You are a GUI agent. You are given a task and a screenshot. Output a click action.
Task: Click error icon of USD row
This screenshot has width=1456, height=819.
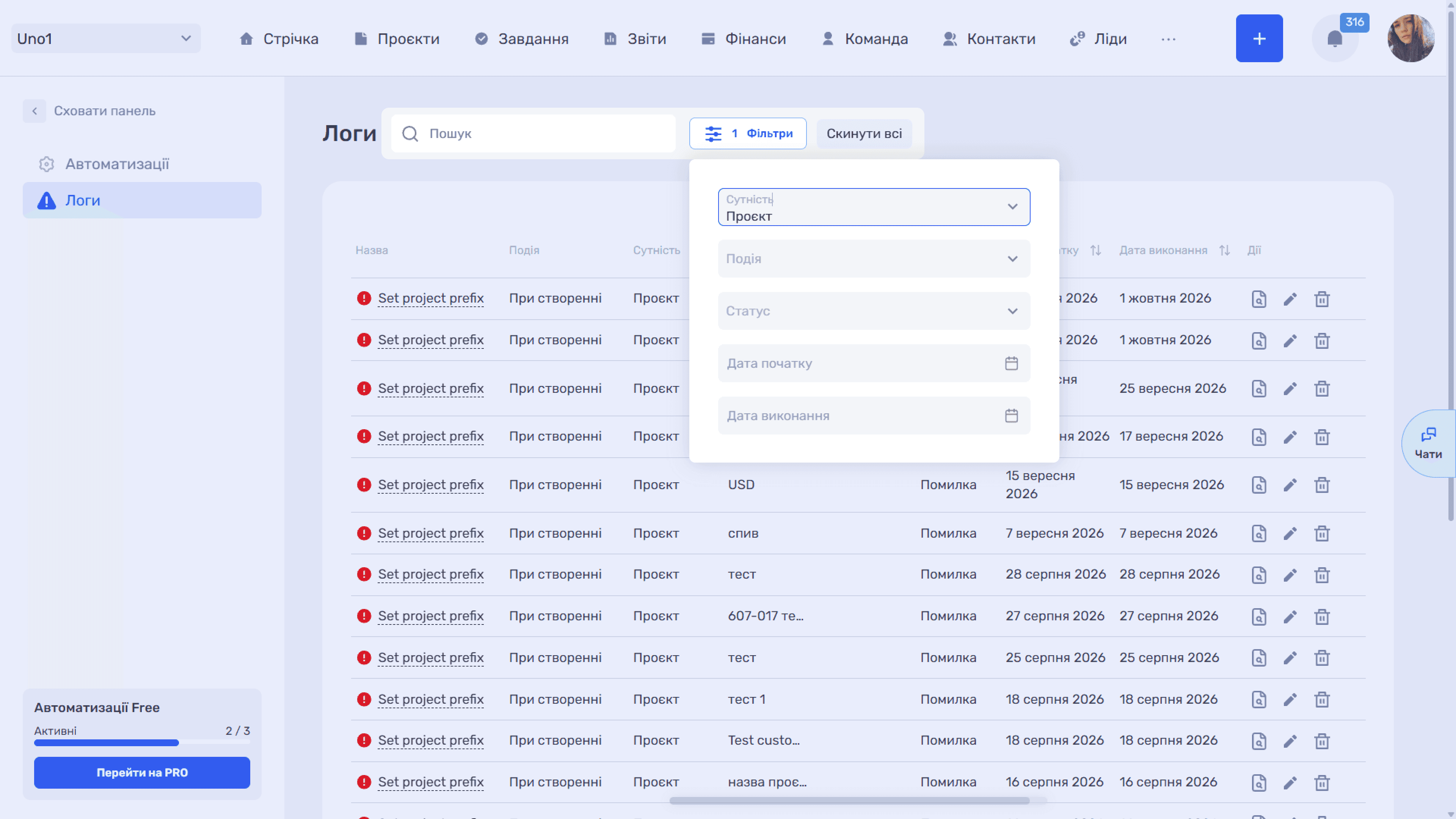click(364, 485)
